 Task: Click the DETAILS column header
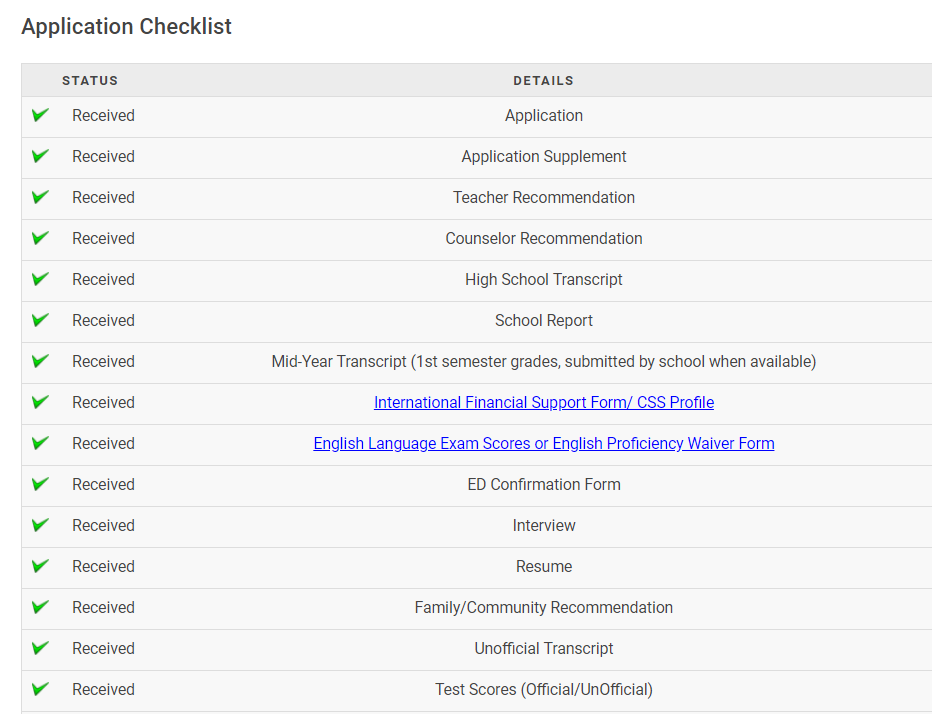click(544, 81)
